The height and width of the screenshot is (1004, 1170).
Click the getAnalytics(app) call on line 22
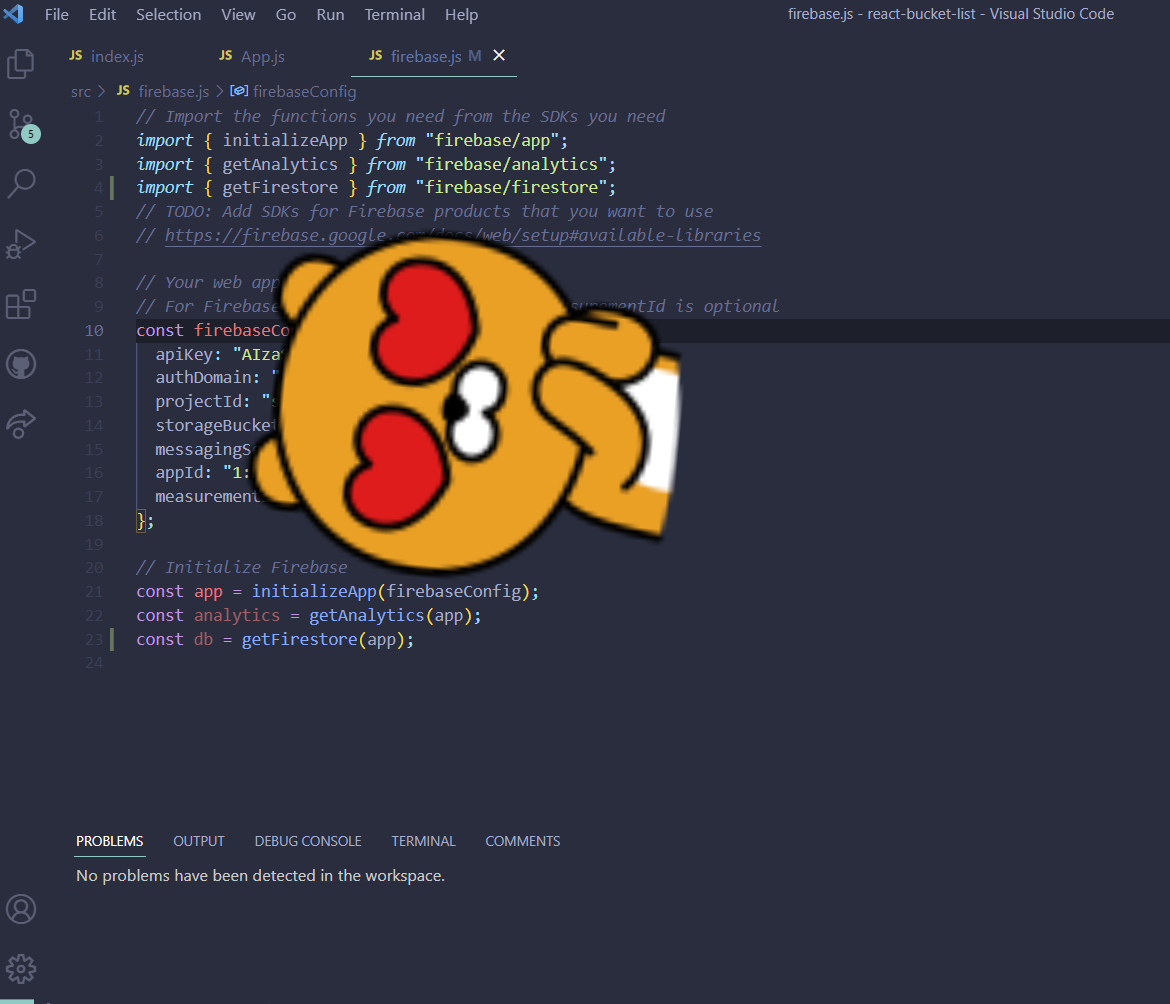click(390, 615)
